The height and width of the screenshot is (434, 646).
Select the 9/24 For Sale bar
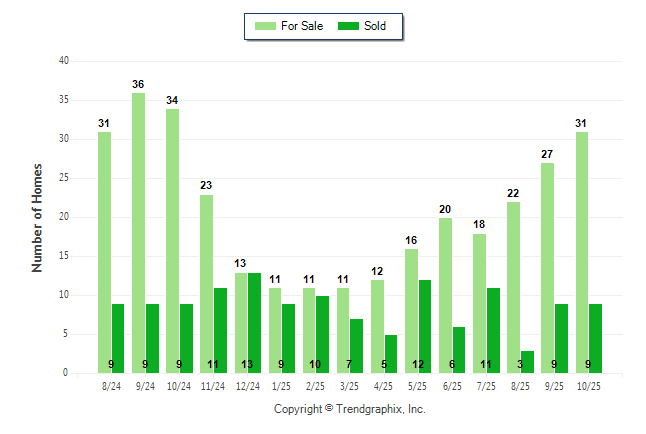pos(138,233)
